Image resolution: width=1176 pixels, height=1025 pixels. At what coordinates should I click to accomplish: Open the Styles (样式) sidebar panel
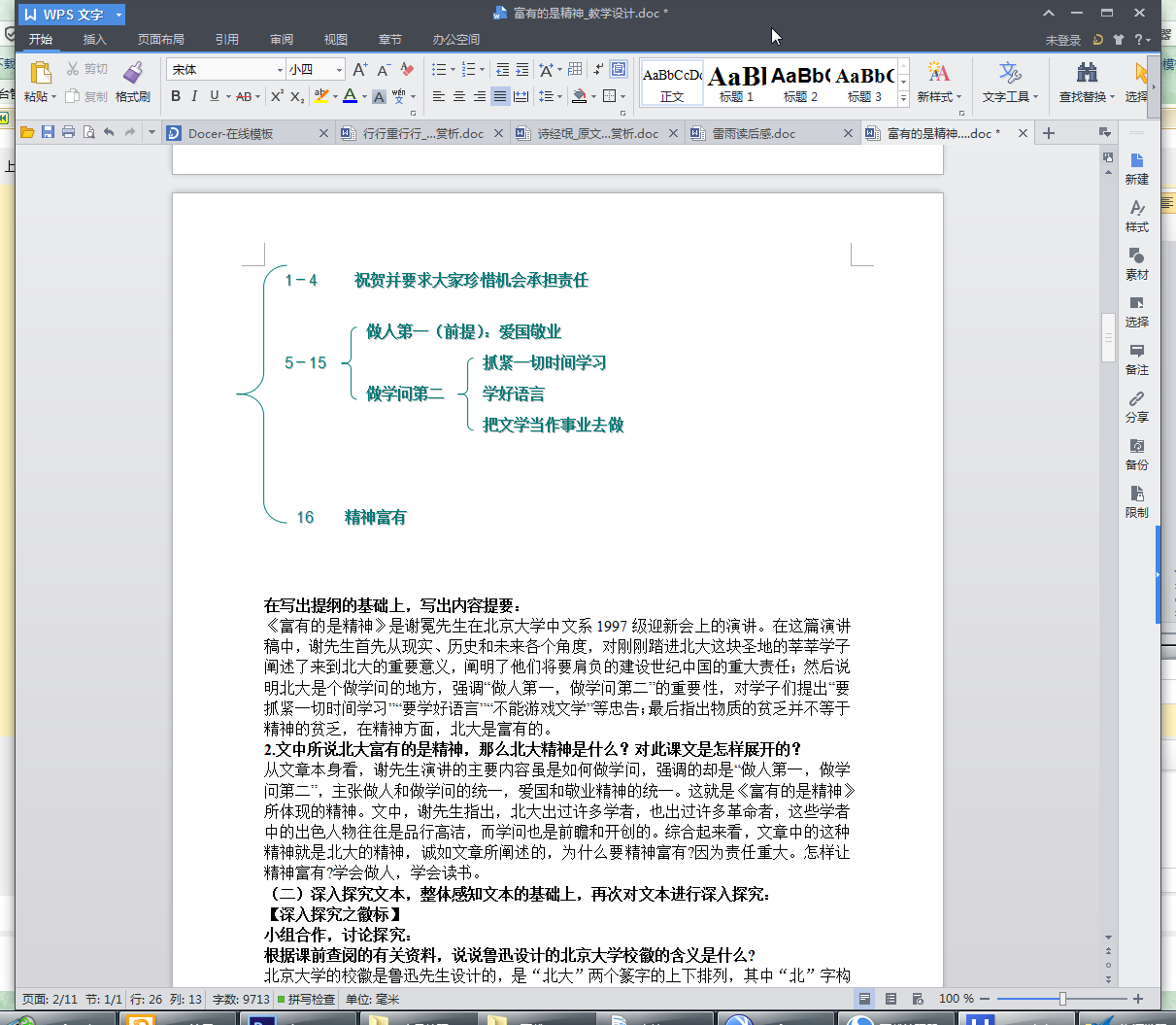point(1137,216)
